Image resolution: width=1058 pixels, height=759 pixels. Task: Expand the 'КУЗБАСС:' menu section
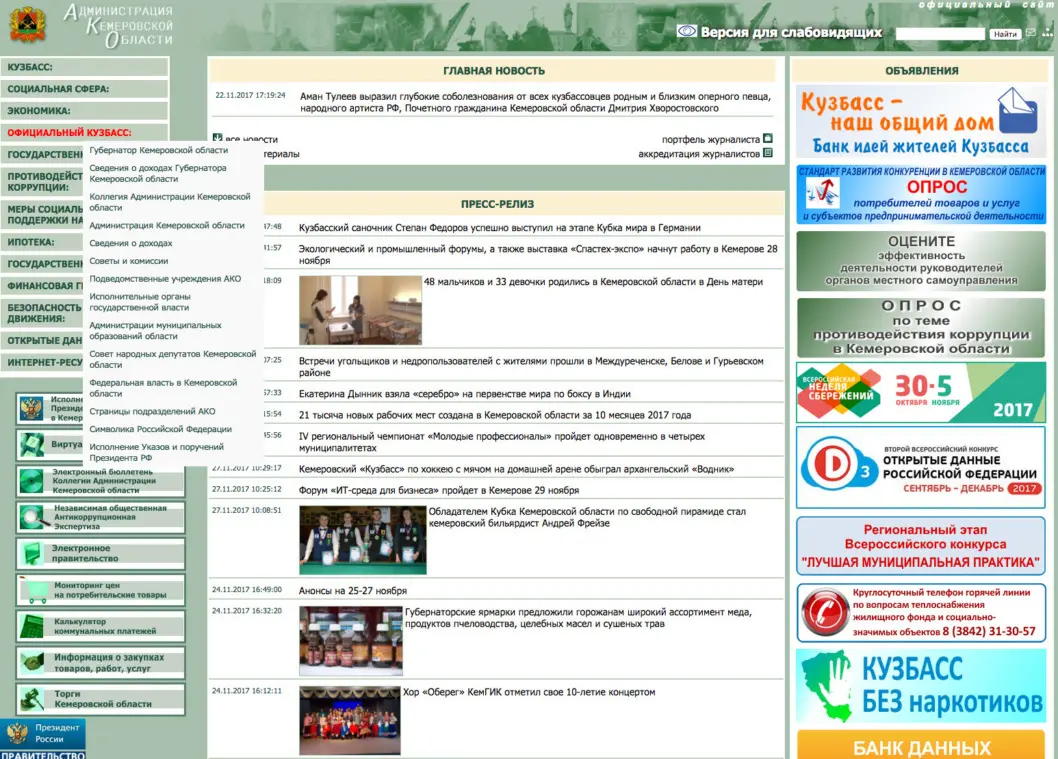click(x=84, y=67)
